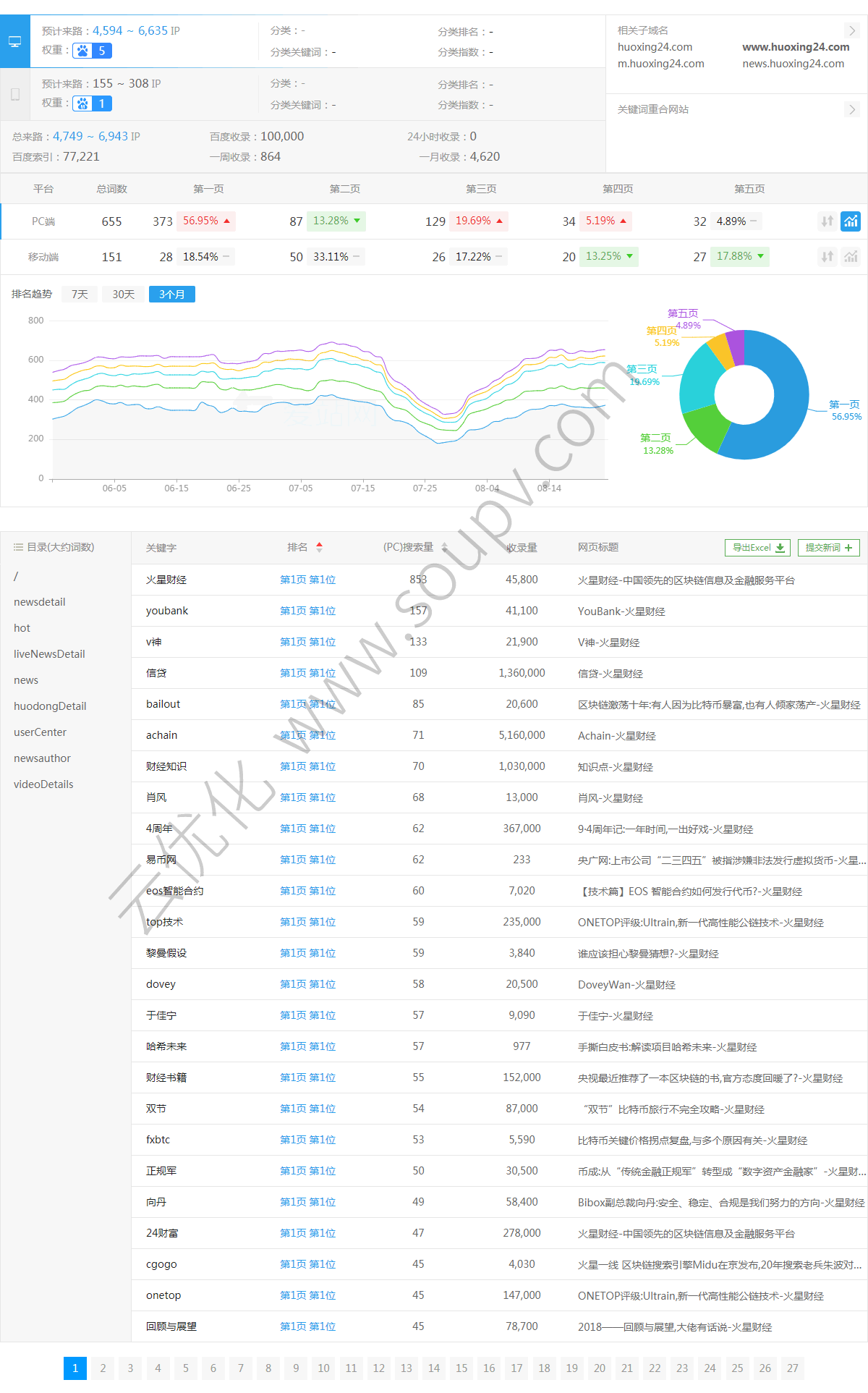This screenshot has width=868, height=1393.
Task: Click the directory list header icon
Action: coord(18,547)
